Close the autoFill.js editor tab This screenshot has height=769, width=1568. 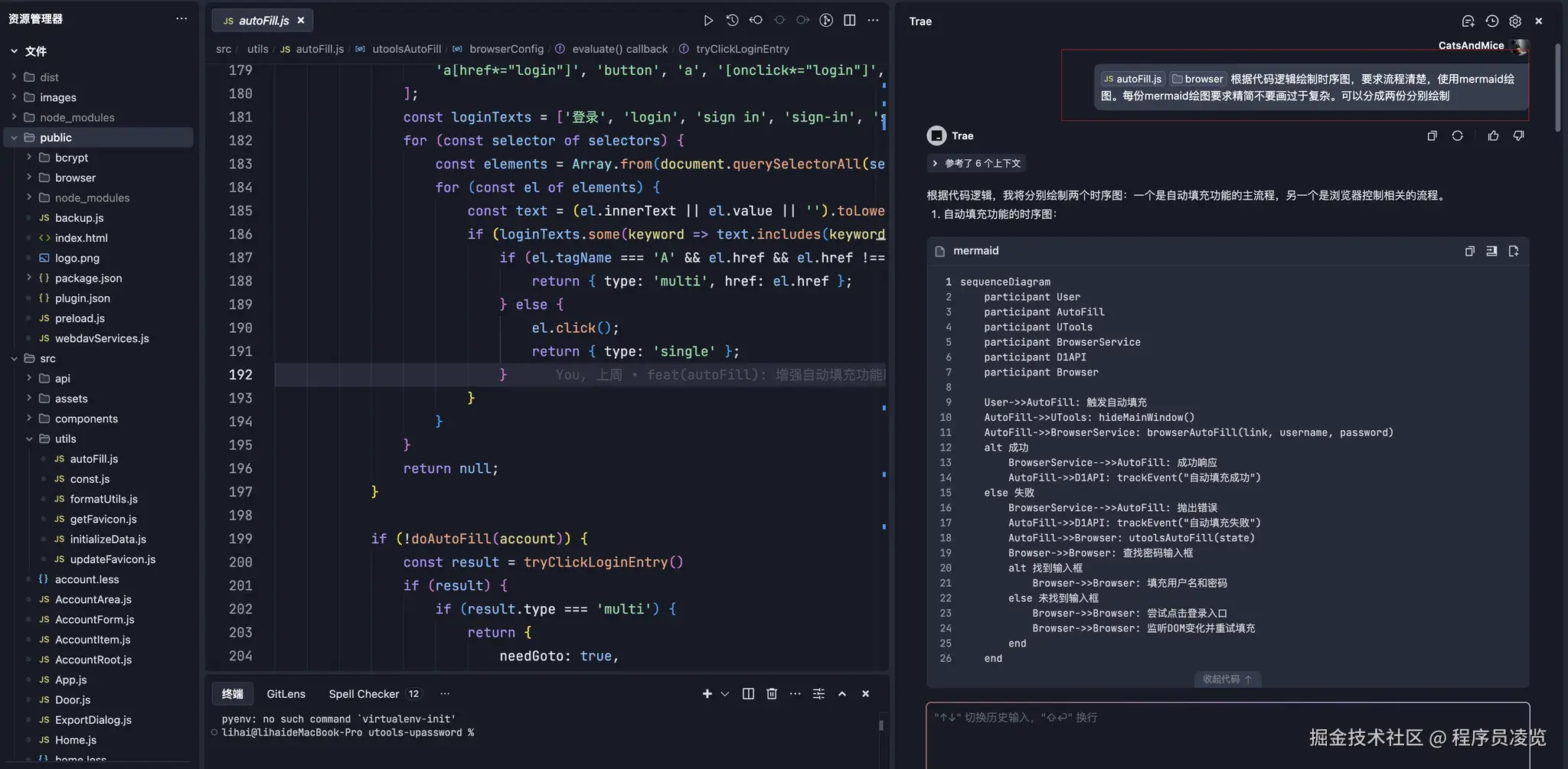[x=301, y=21]
